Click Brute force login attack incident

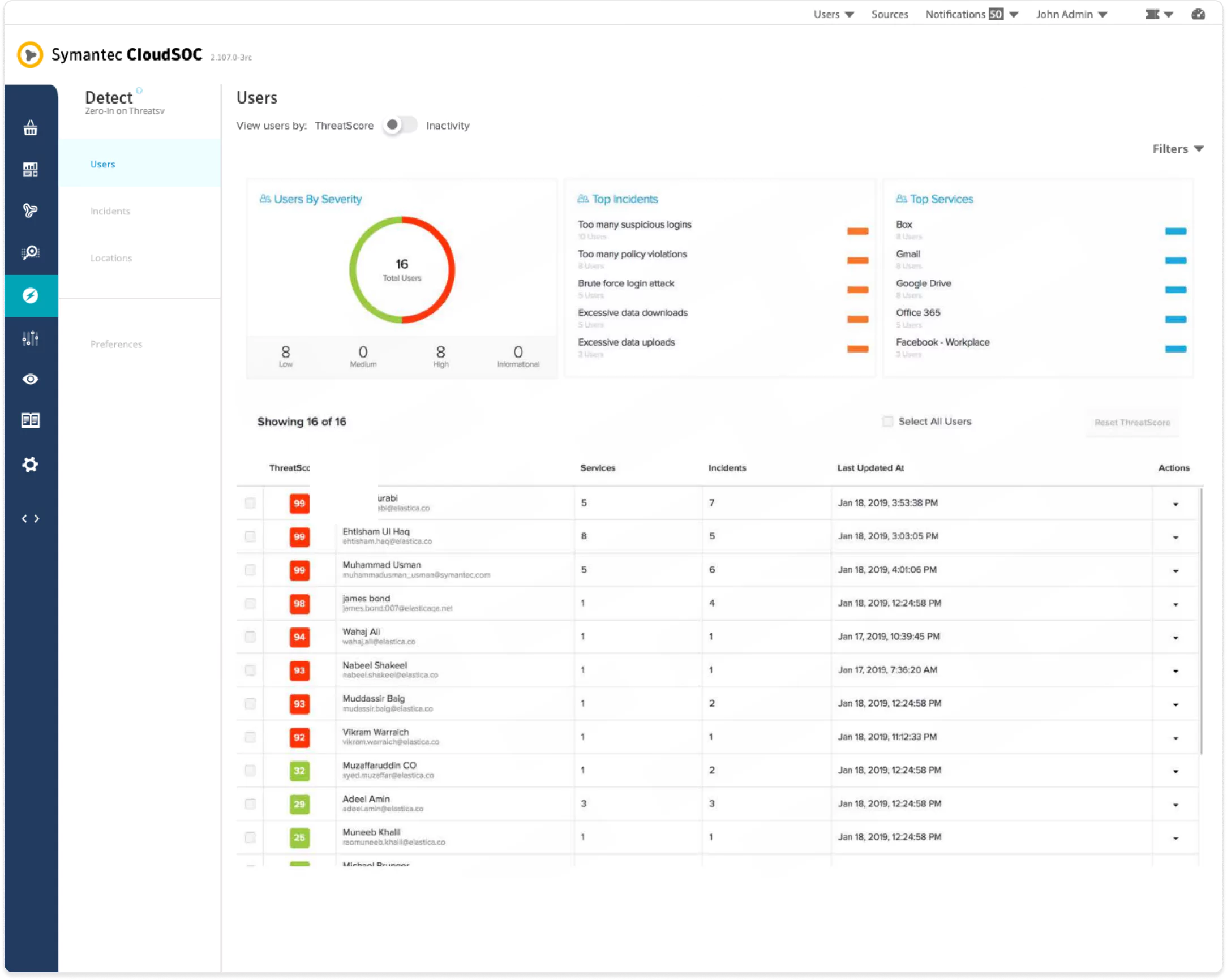coord(626,283)
